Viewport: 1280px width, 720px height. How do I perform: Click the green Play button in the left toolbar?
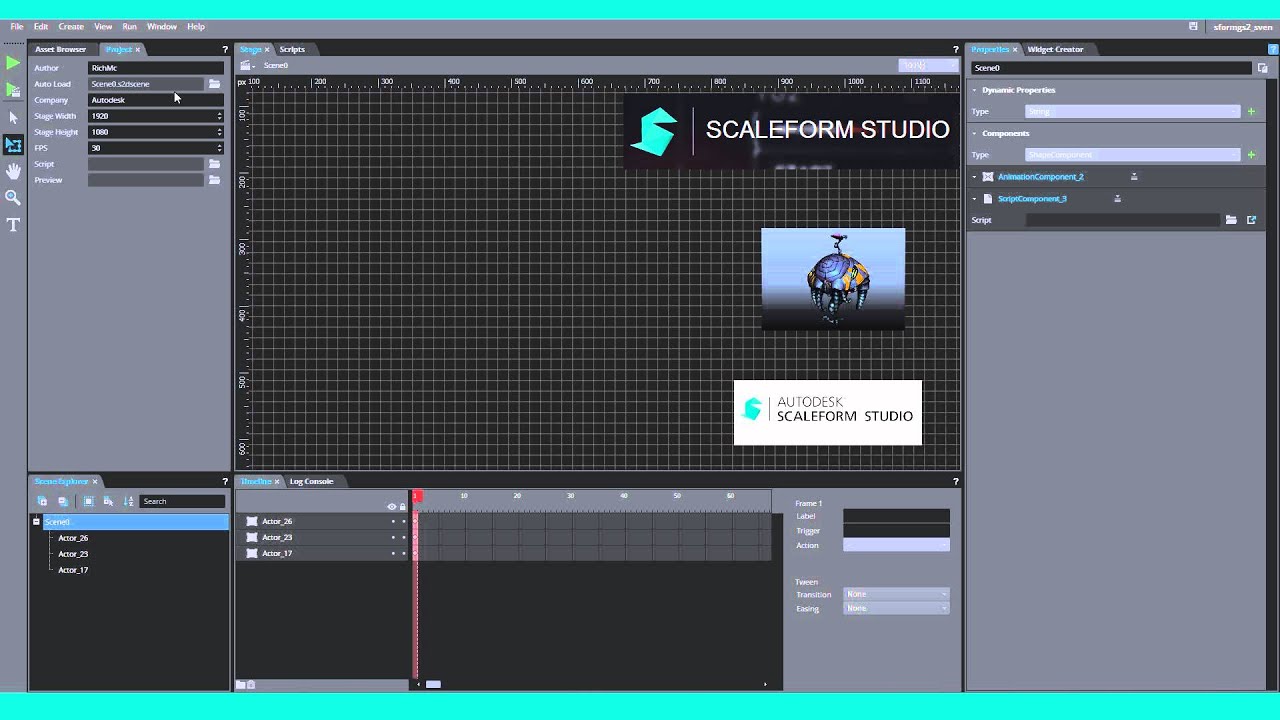pos(13,63)
